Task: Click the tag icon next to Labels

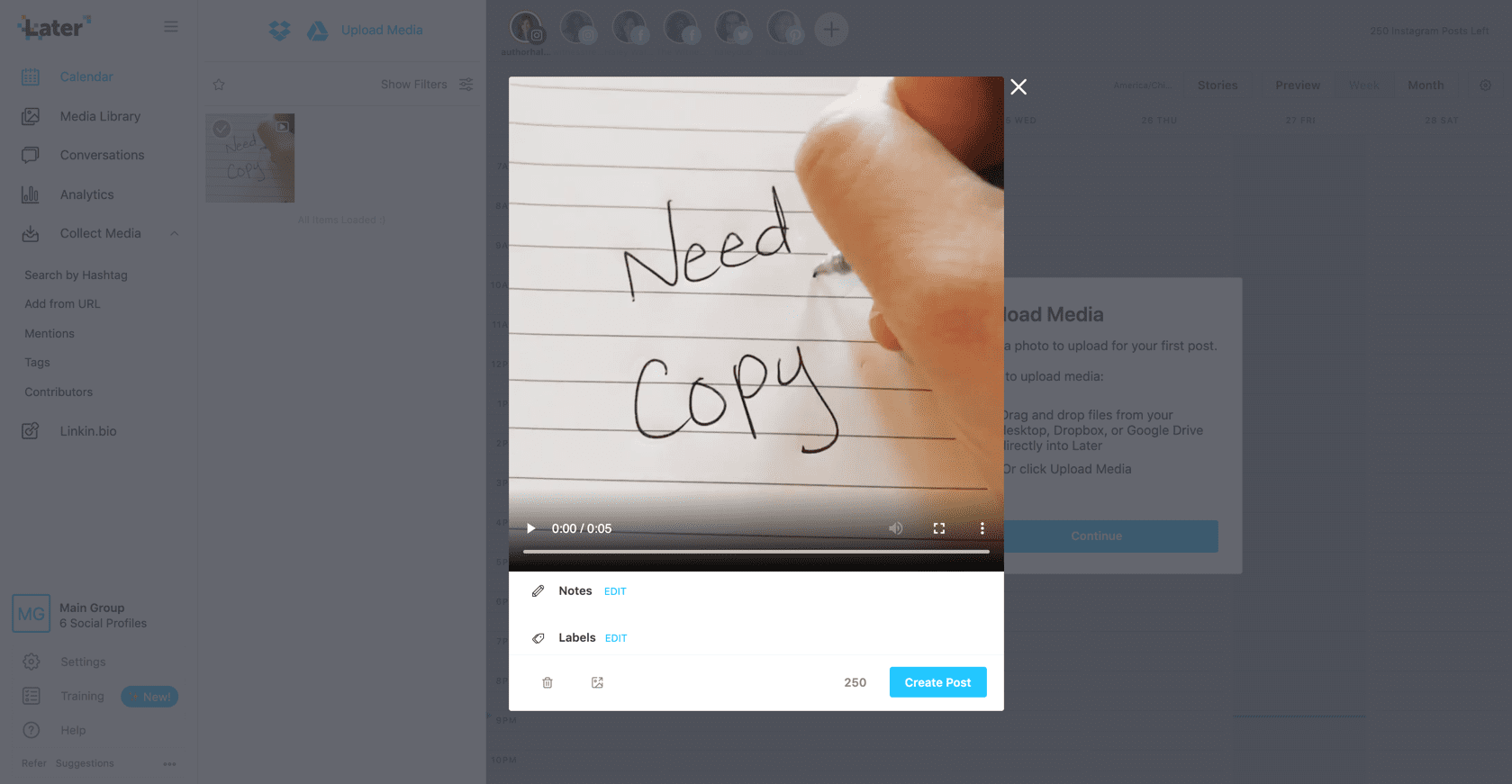Action: pos(539,638)
